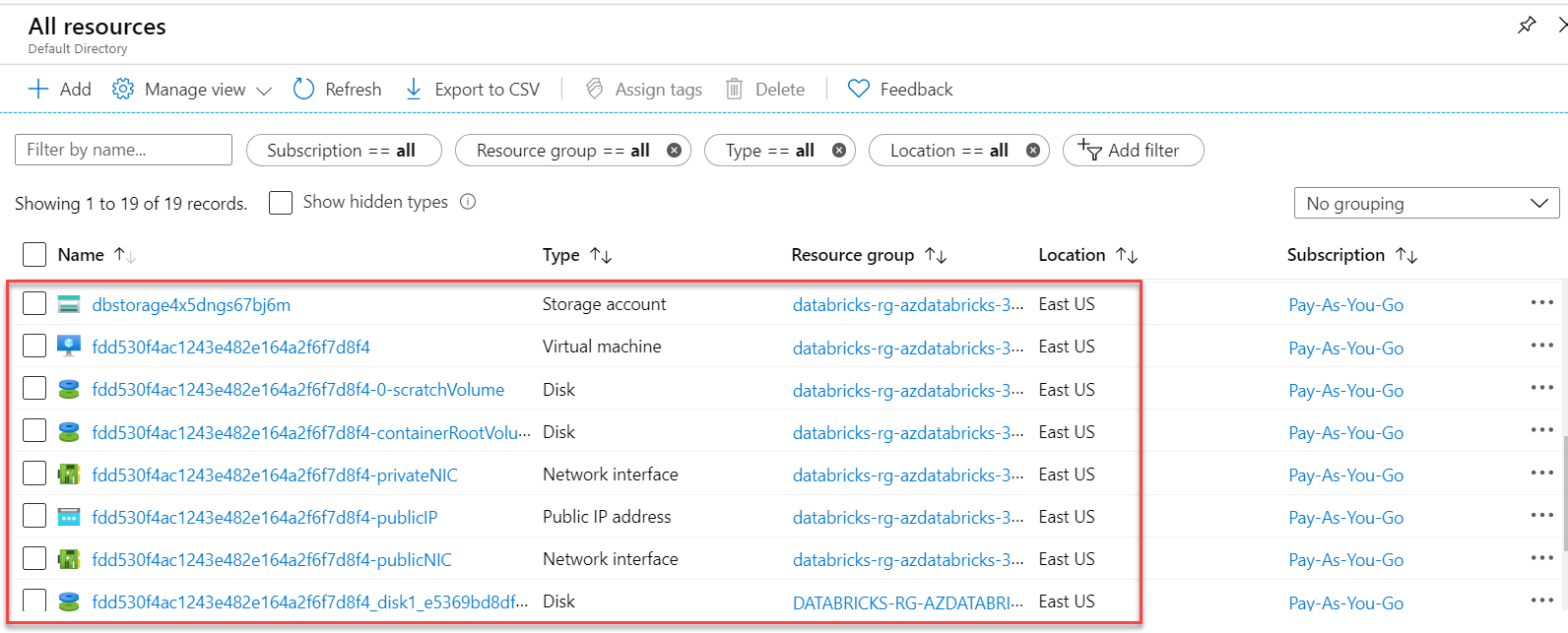Toggle the Show hidden types checkbox
The image size is (1568, 633).
pos(281,203)
